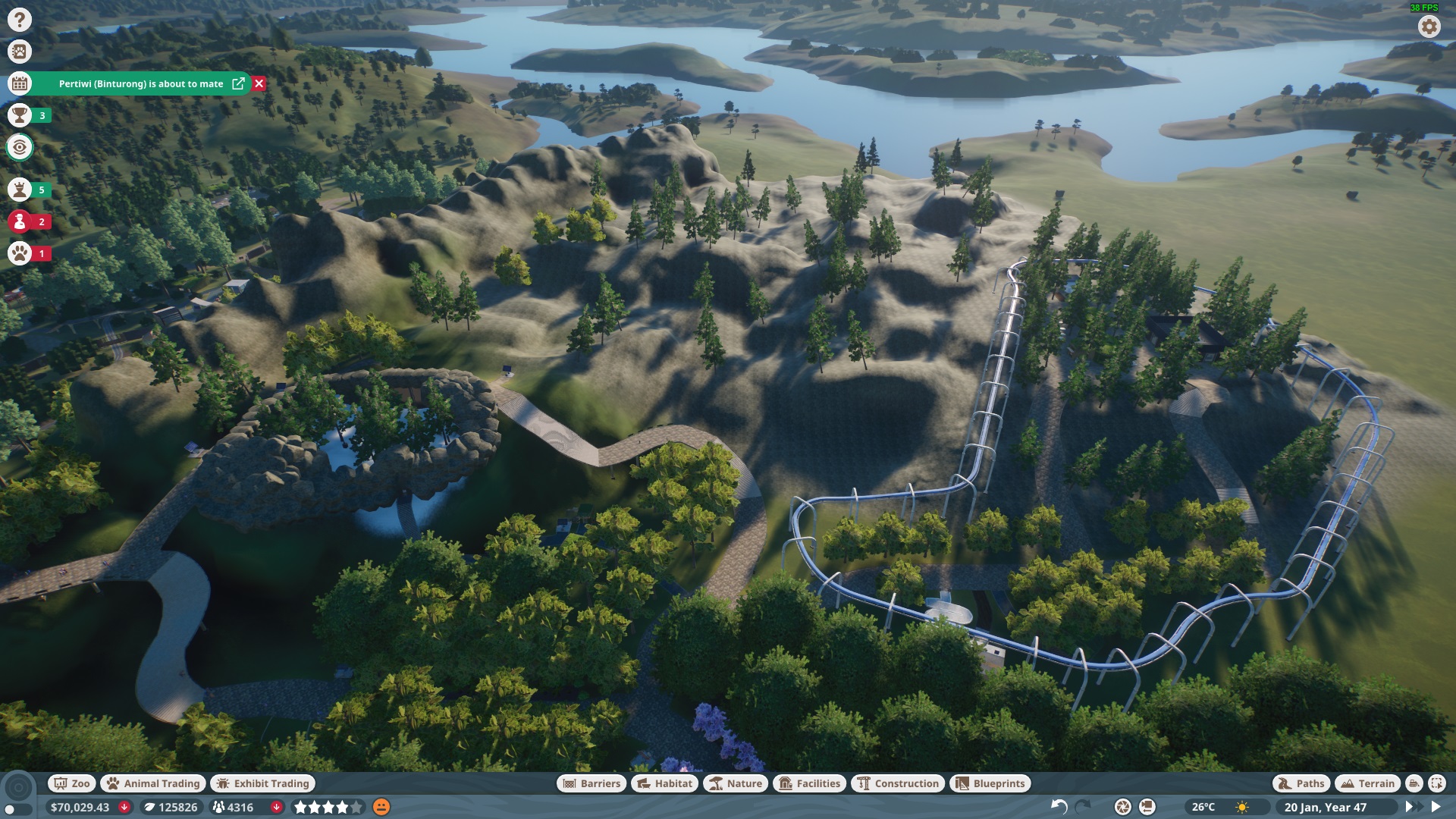This screenshot has width=1456, height=819.
Task: Click the zoo star rating
Action: (329, 808)
